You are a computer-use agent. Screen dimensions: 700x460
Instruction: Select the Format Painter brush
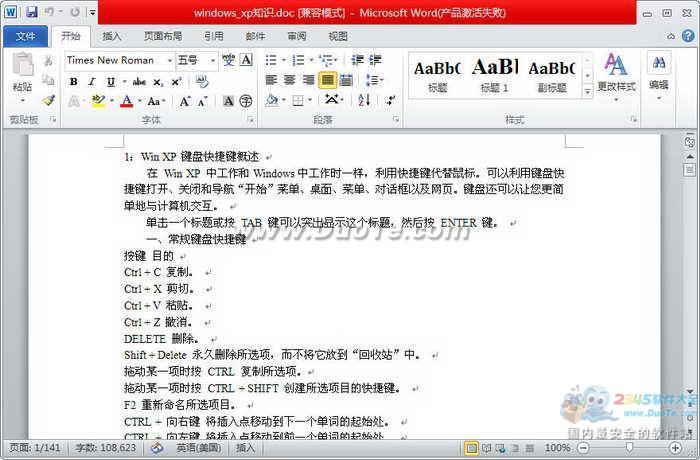click(48, 100)
